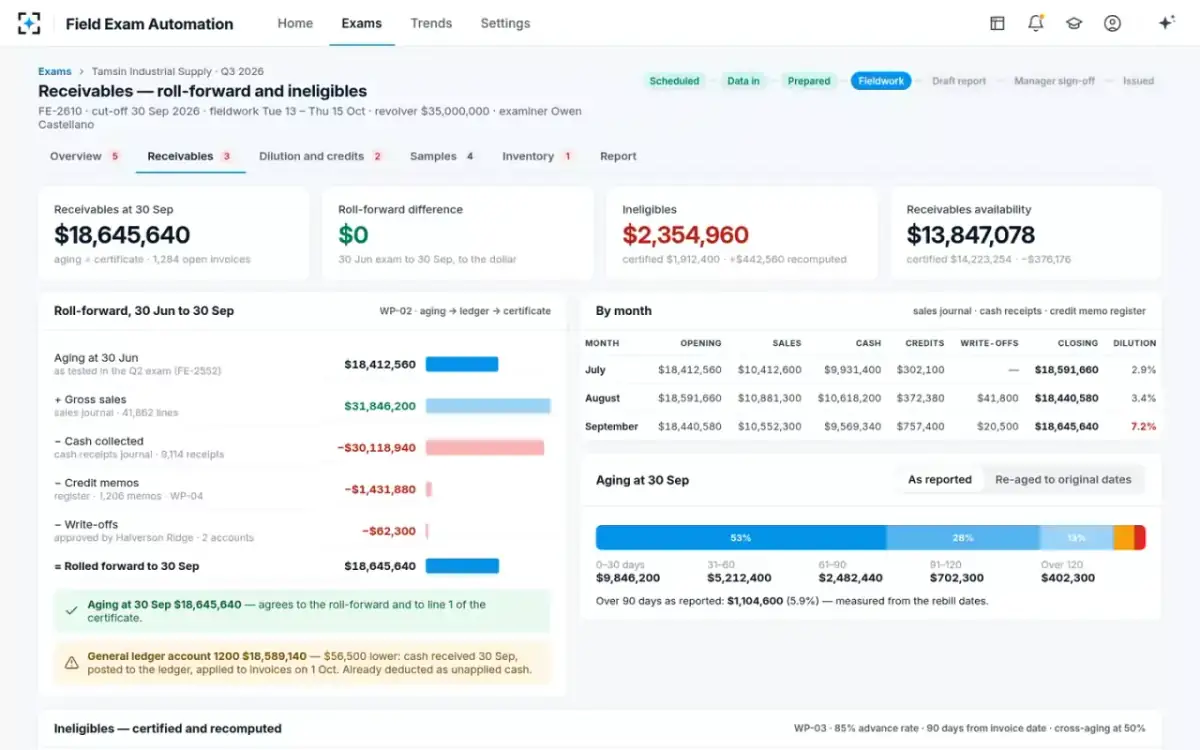
Task: Click August write-offs value $41,800
Action: click(998, 398)
